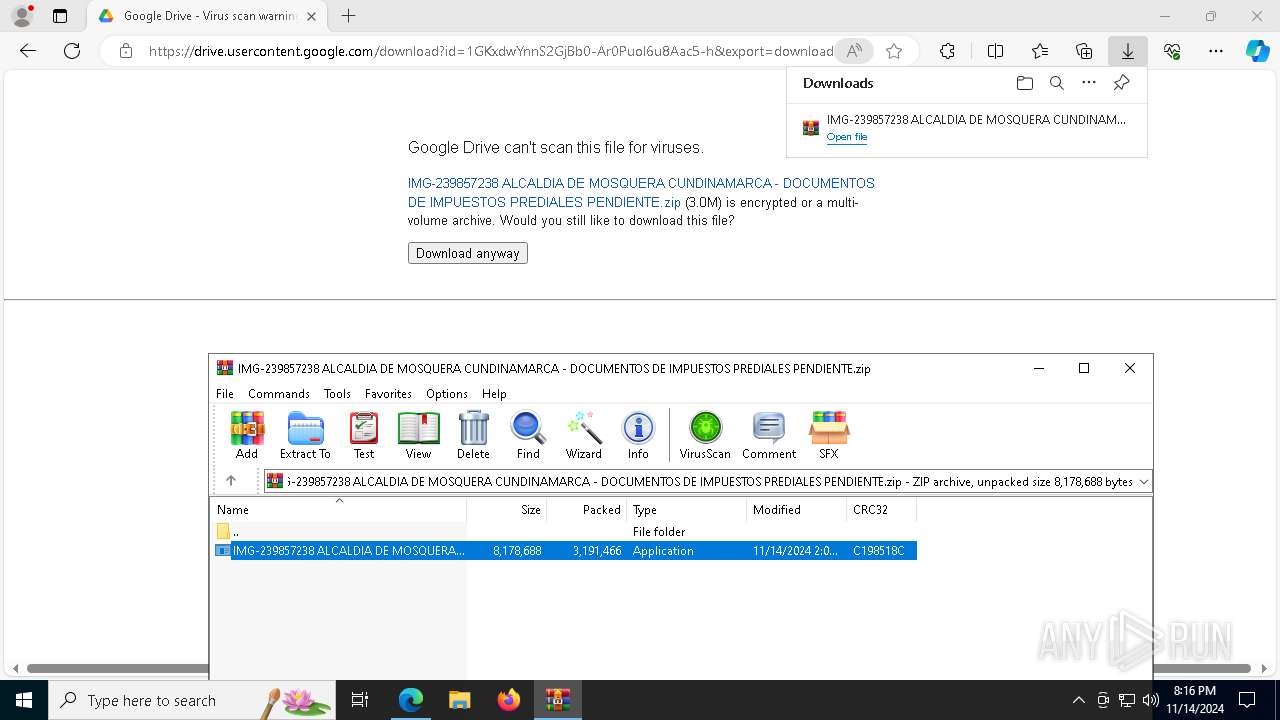The image size is (1280, 720).
Task: Open browser Extensions puzzle icon
Action: coord(947,51)
